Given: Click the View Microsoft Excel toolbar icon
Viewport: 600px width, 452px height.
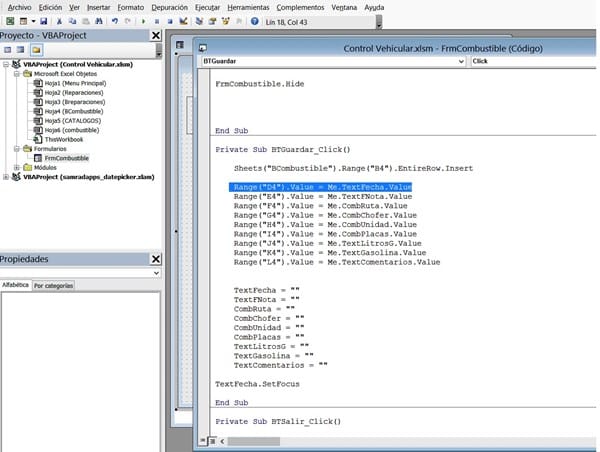Looking at the screenshot, I should click(x=8, y=20).
